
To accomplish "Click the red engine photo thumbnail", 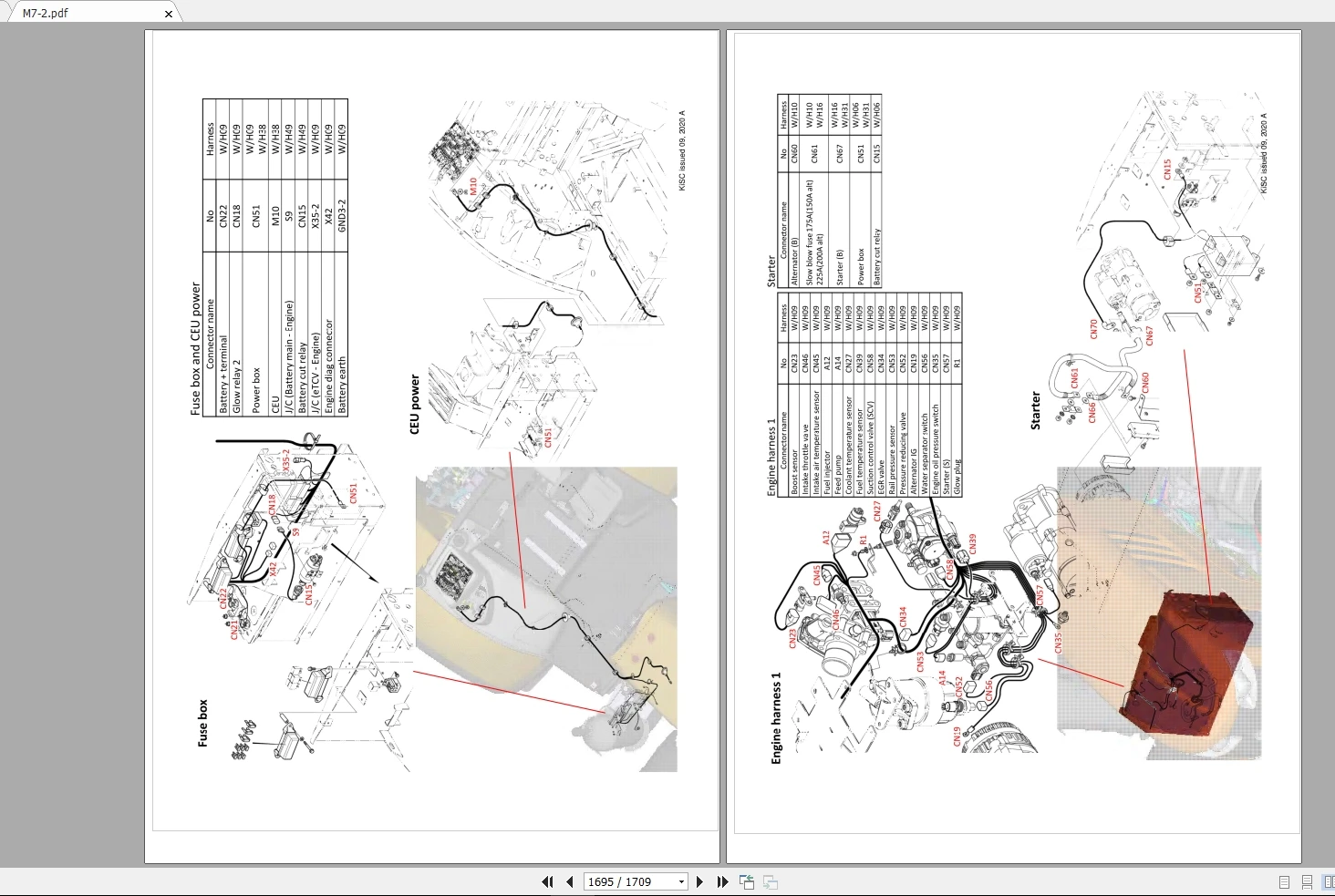I will [x=1190, y=662].
